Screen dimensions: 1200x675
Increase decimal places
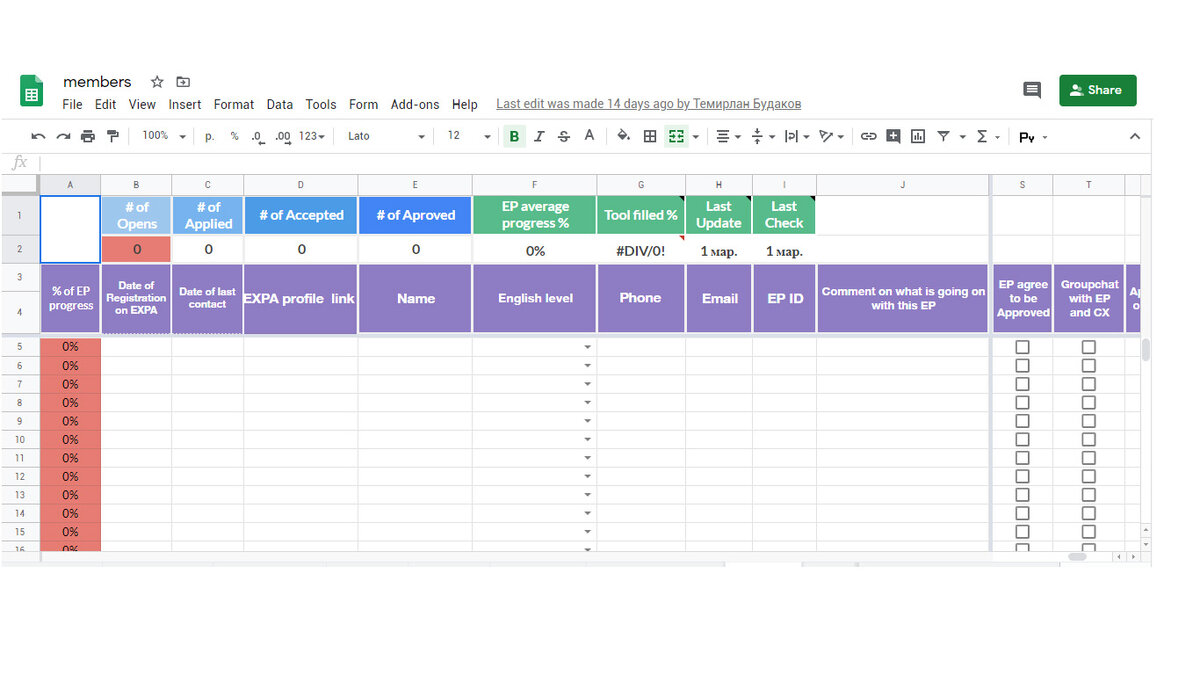[x=282, y=136]
